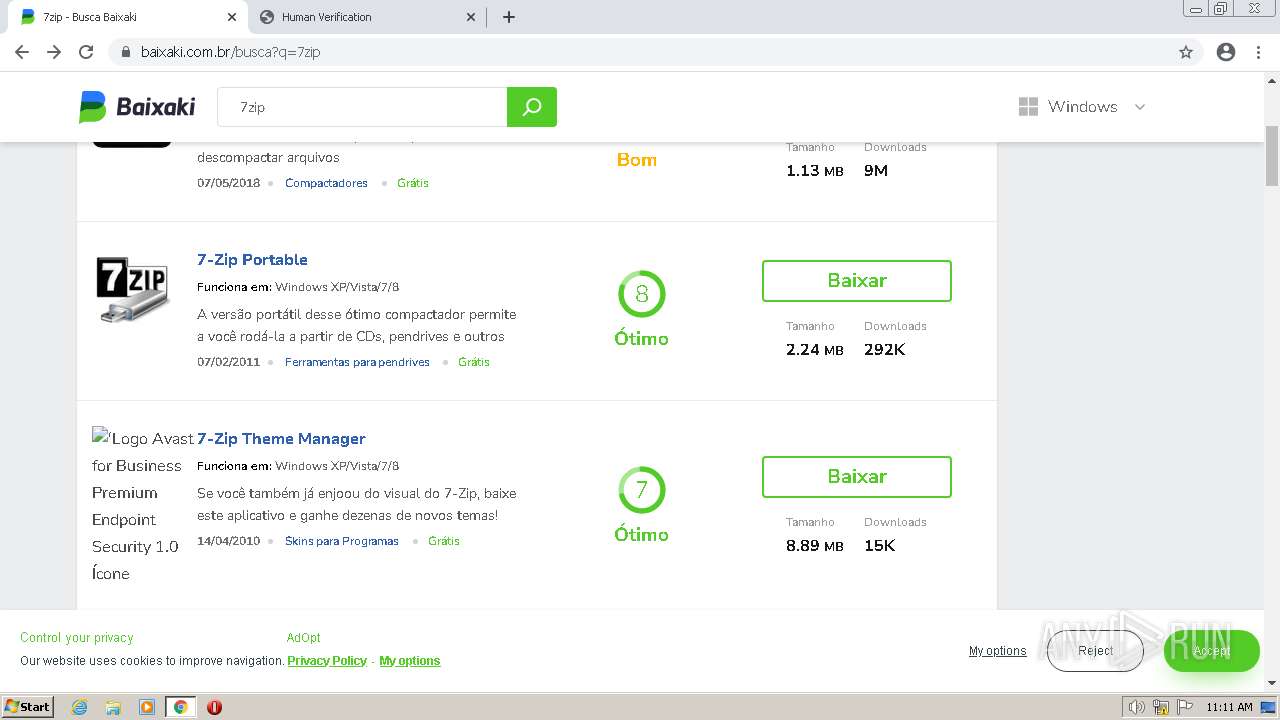Image resolution: width=1280 pixels, height=720 pixels.
Task: Click the rating 7 circle badge
Action: point(642,490)
